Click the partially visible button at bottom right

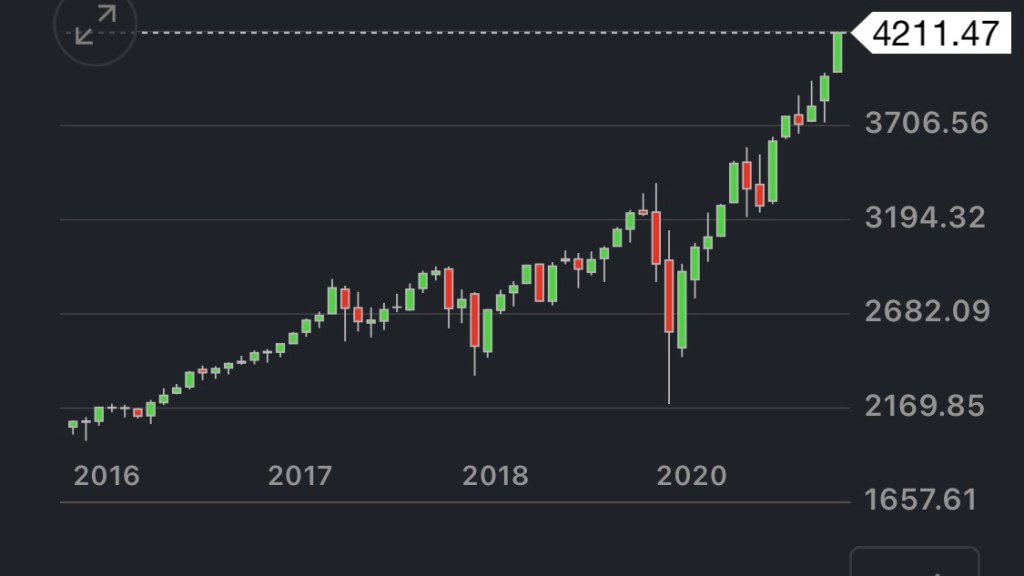[x=914, y=561]
